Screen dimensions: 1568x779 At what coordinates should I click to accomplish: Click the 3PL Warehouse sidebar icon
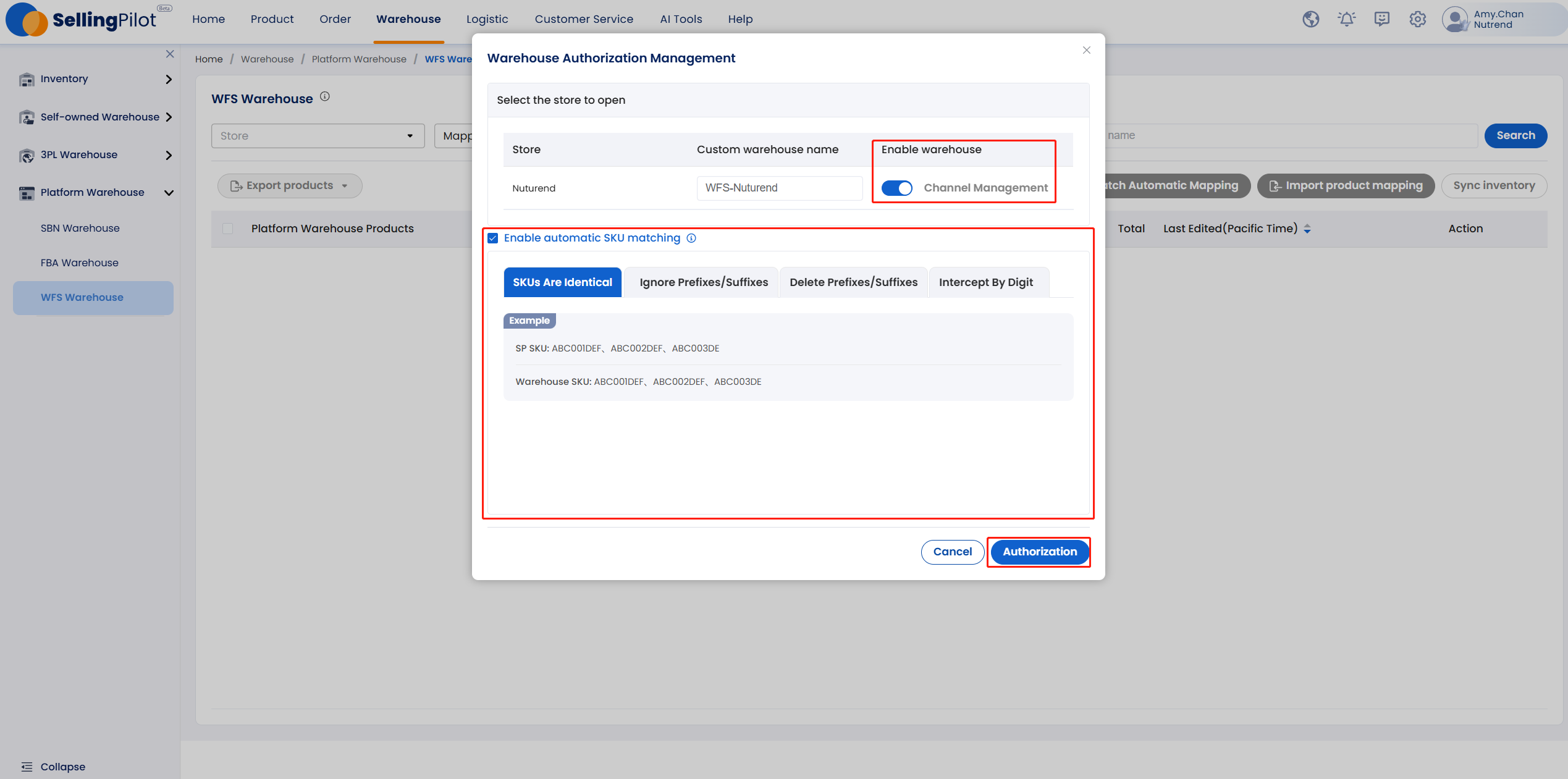[x=27, y=155]
